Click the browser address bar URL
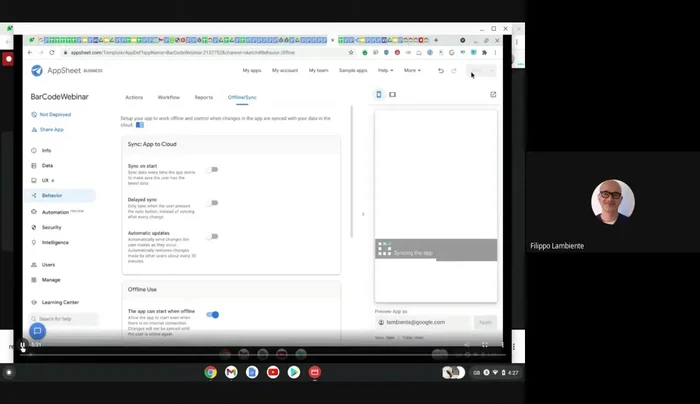Viewport: 700px width, 404px height. point(183,53)
